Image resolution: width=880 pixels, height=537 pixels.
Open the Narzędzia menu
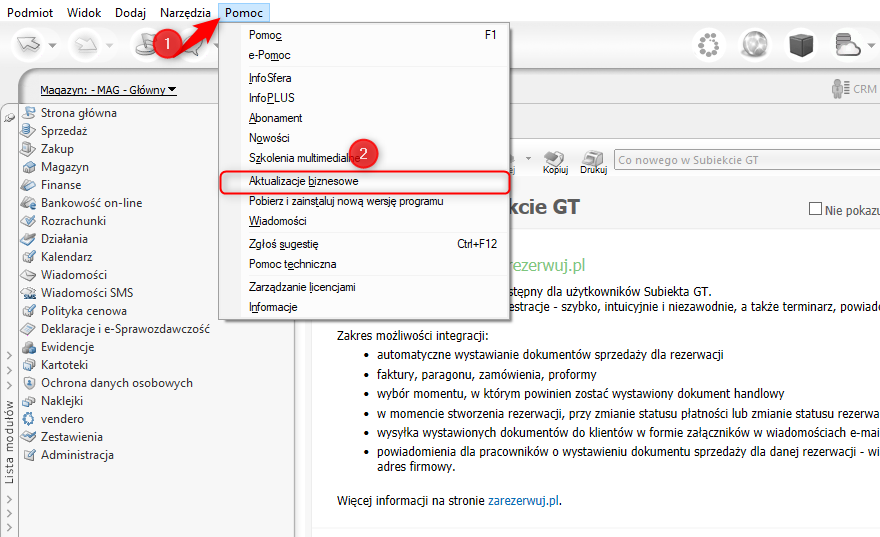coord(185,12)
